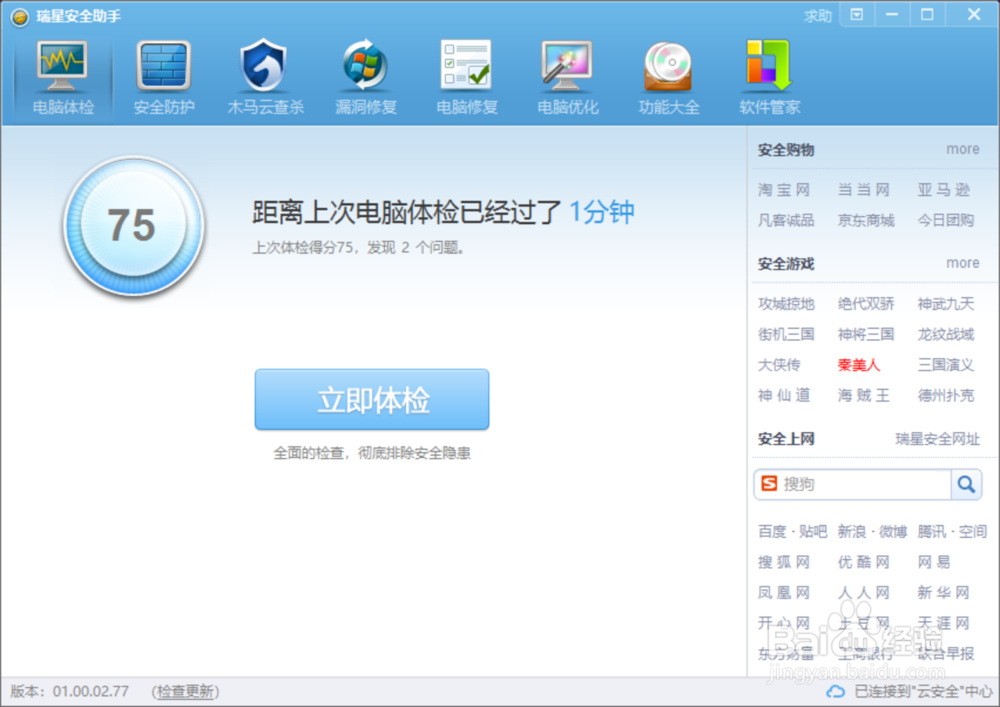1000x707 pixels.
Task: Open the 海贼王 game link
Action: (x=864, y=396)
